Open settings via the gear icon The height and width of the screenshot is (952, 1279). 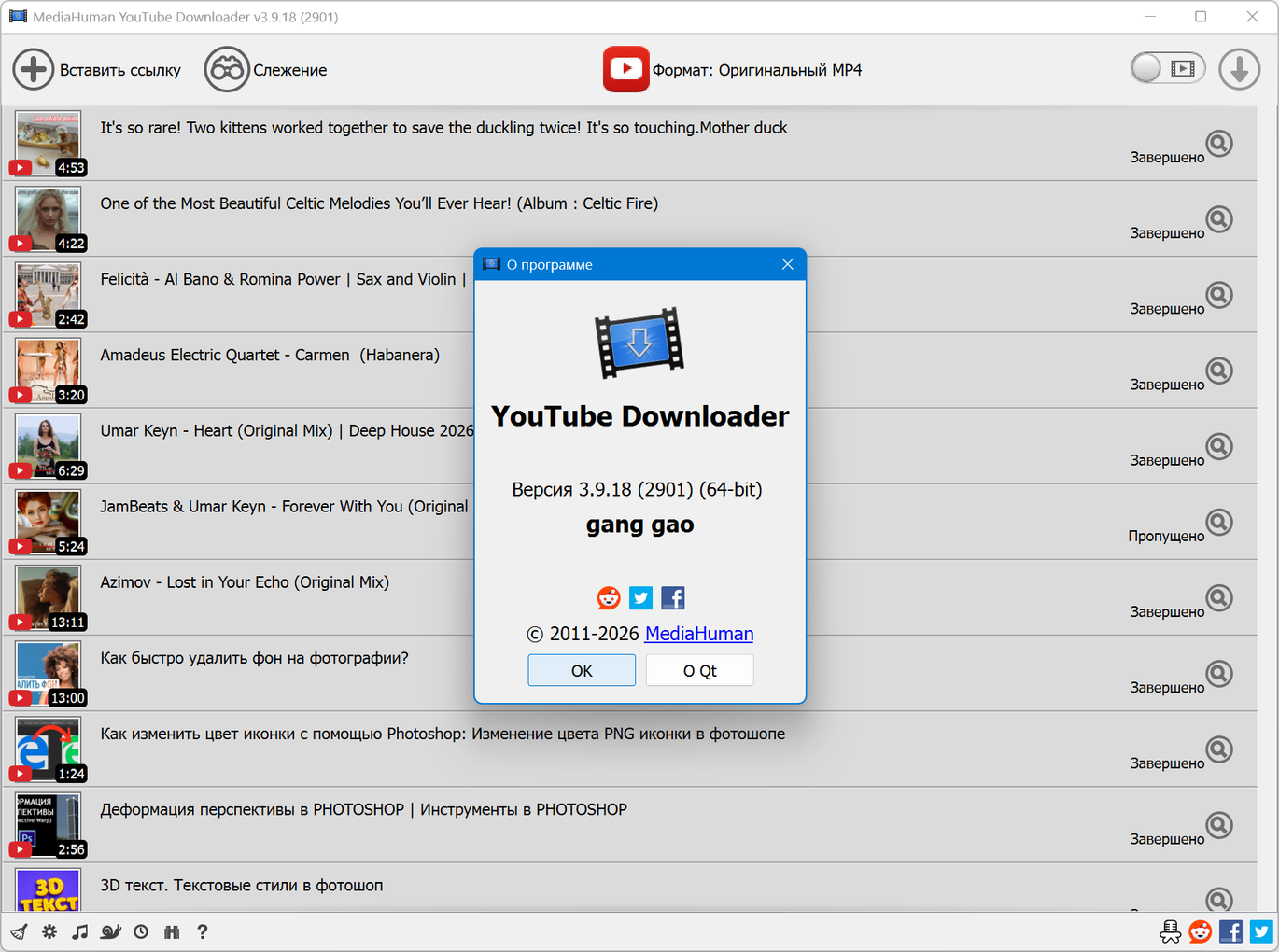pos(49,931)
